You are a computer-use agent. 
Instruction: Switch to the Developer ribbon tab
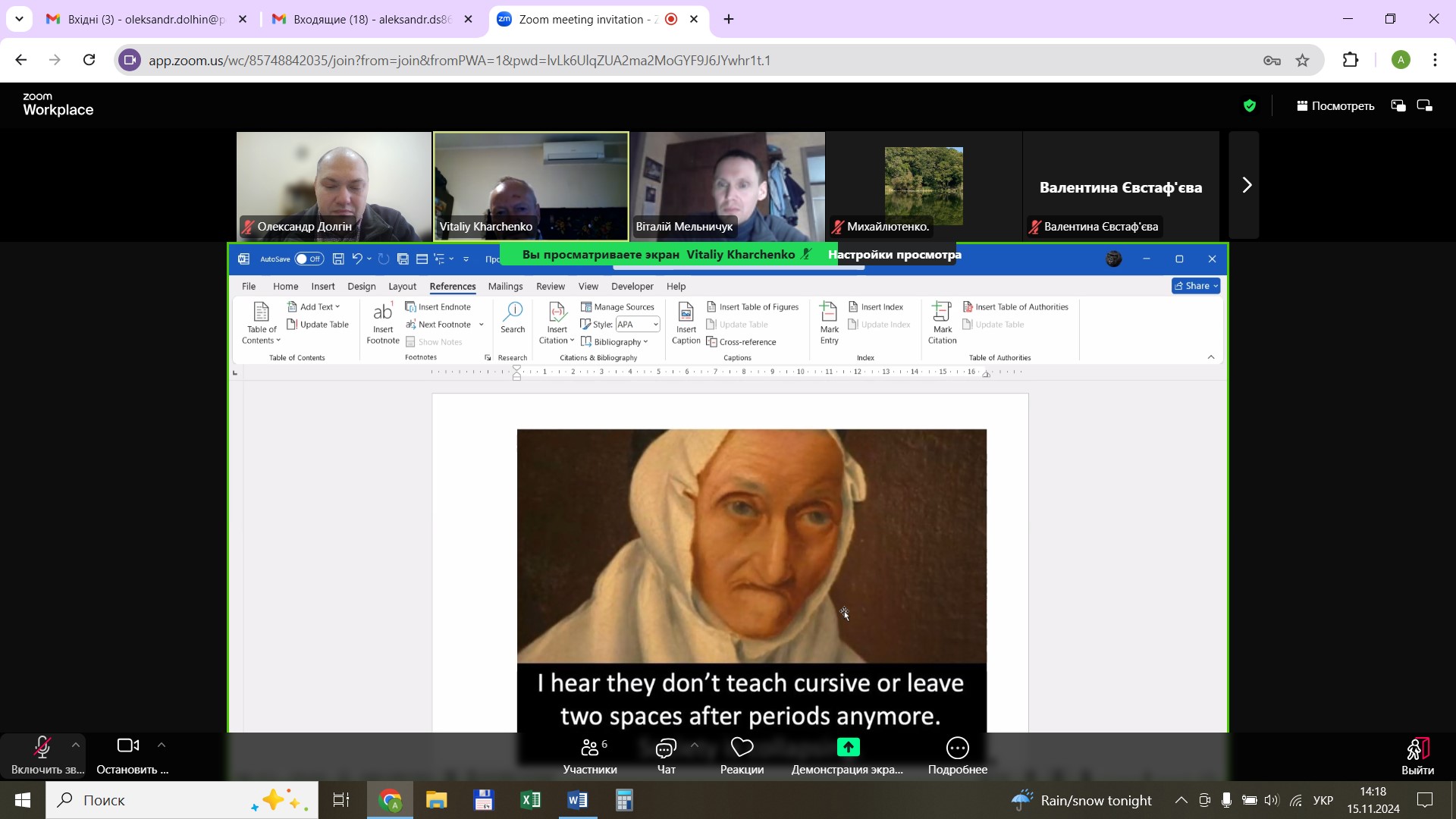click(632, 287)
